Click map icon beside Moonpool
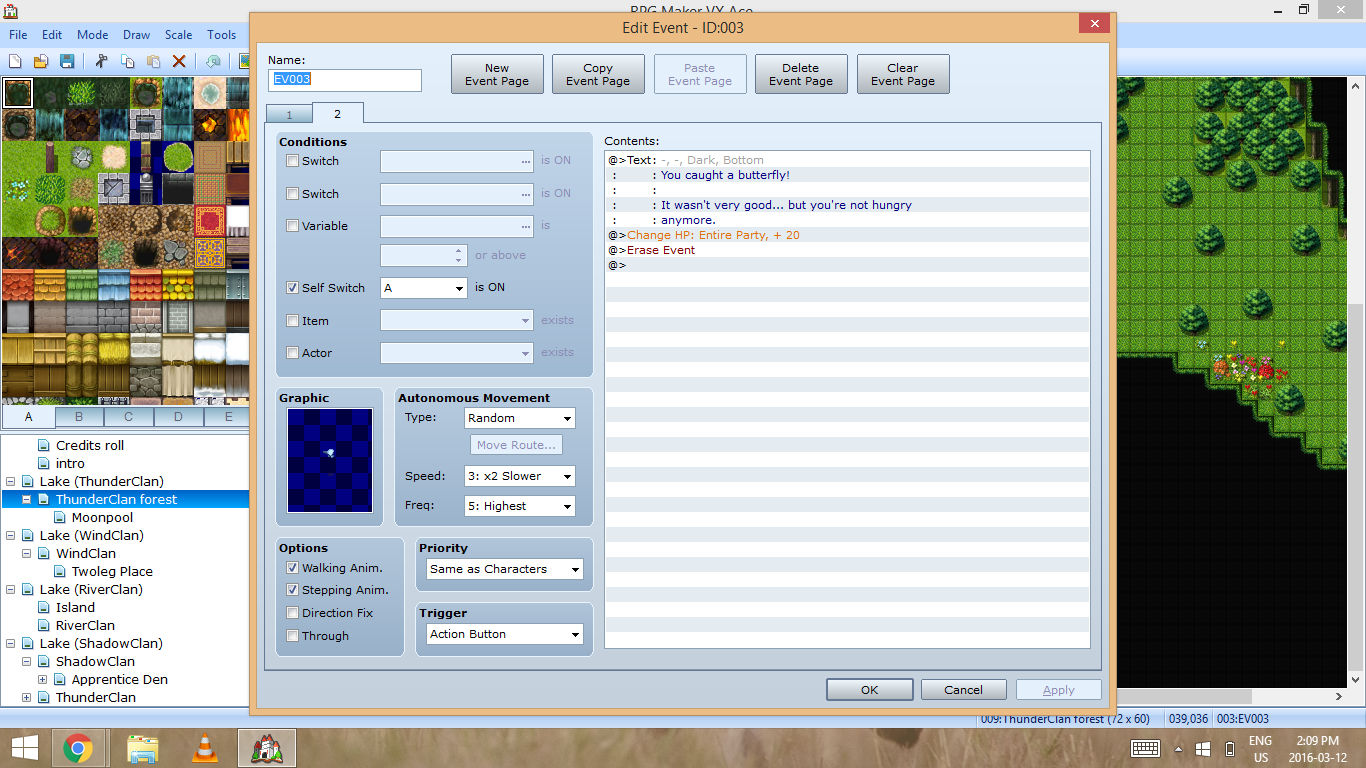Image resolution: width=1366 pixels, height=768 pixels. [x=60, y=518]
